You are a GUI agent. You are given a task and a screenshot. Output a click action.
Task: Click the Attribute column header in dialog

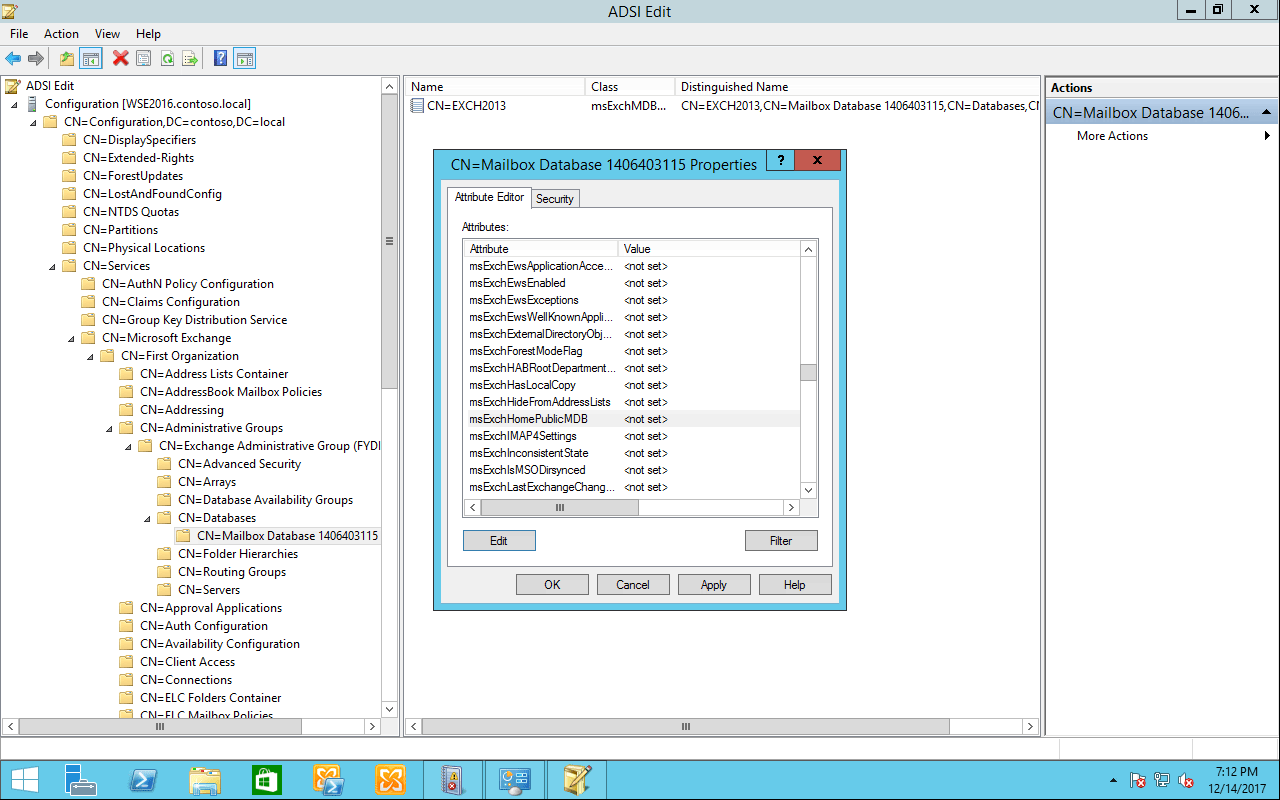click(541, 249)
